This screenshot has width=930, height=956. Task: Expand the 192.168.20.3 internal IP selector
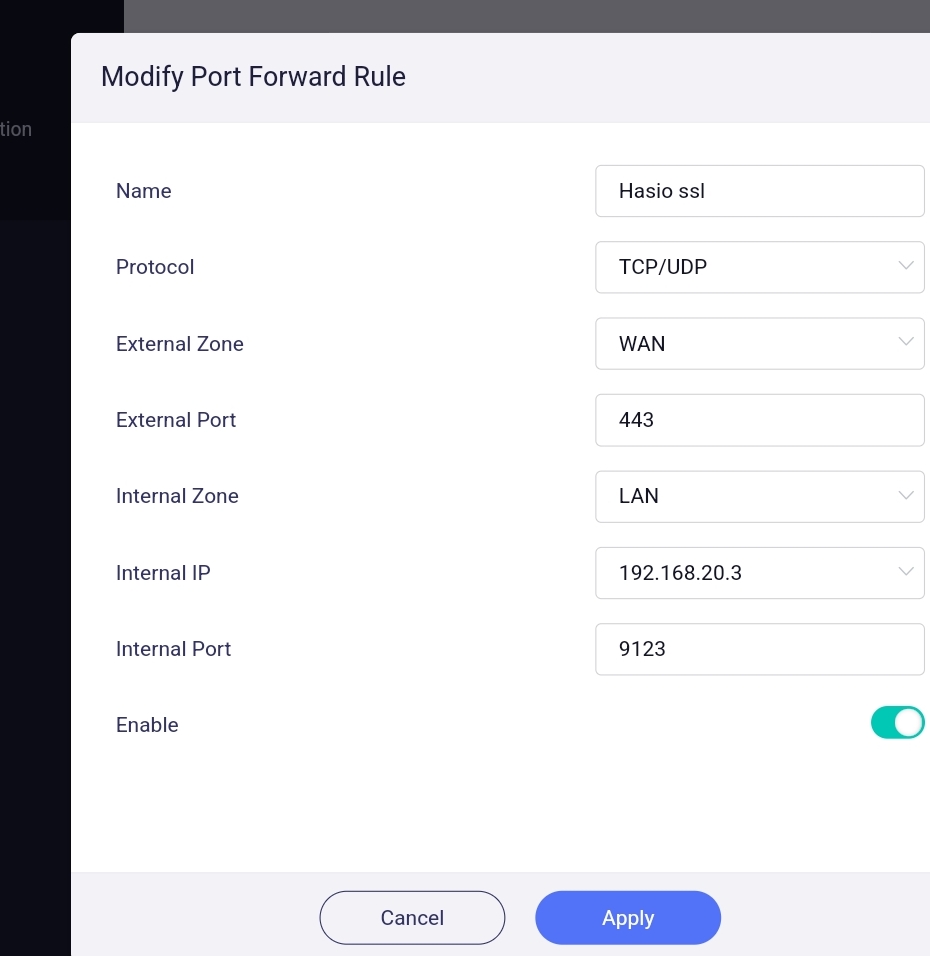(759, 573)
